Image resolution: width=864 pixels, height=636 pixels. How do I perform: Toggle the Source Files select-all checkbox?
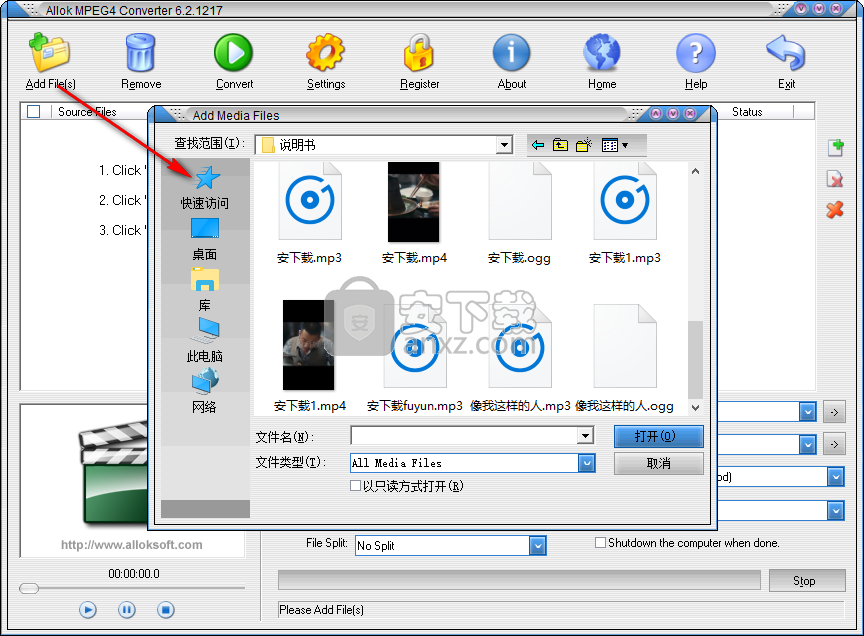34,112
